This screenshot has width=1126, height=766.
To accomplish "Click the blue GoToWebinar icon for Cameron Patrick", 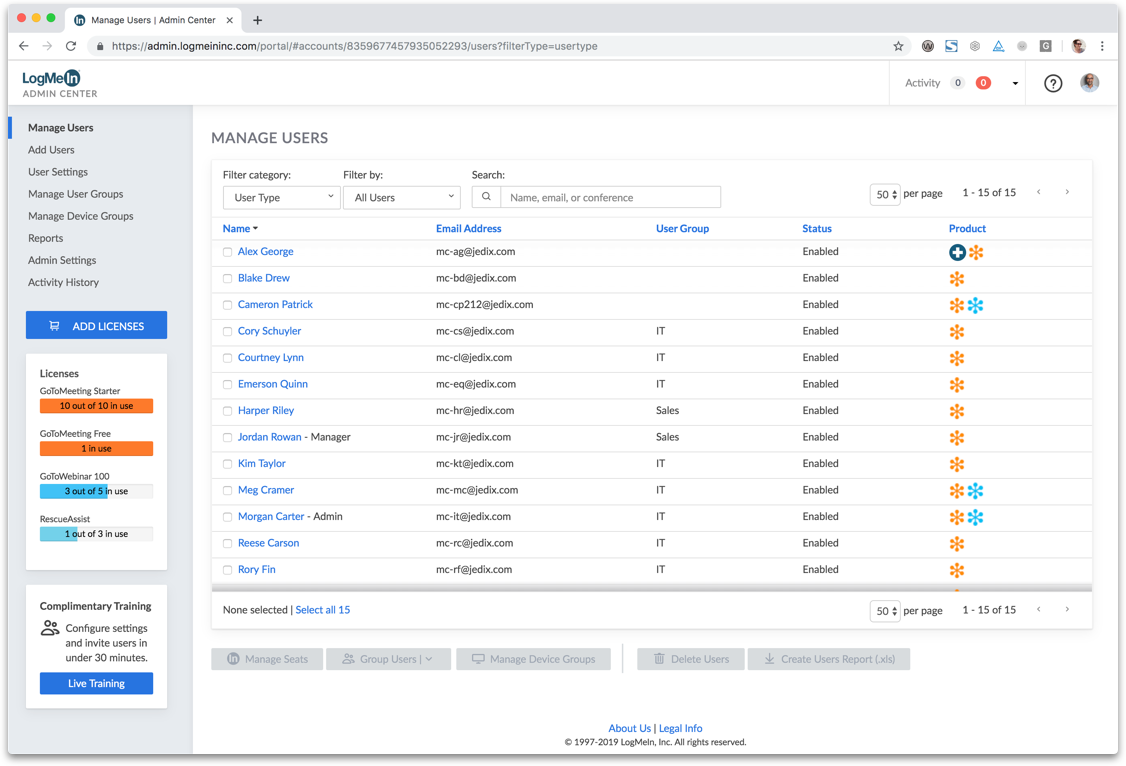I will click(x=976, y=306).
